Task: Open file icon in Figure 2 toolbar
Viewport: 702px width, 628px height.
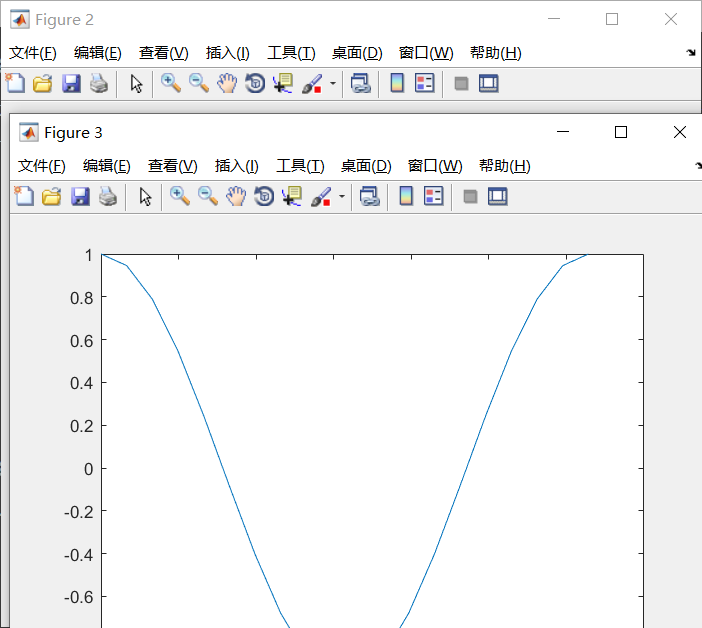Action: coord(43,84)
